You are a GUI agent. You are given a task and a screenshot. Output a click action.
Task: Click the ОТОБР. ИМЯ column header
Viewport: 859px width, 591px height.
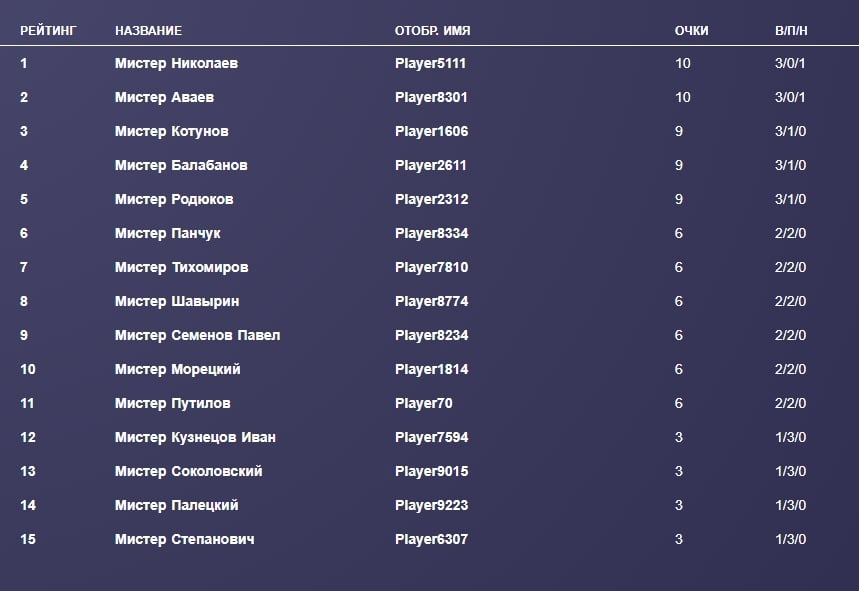click(432, 30)
